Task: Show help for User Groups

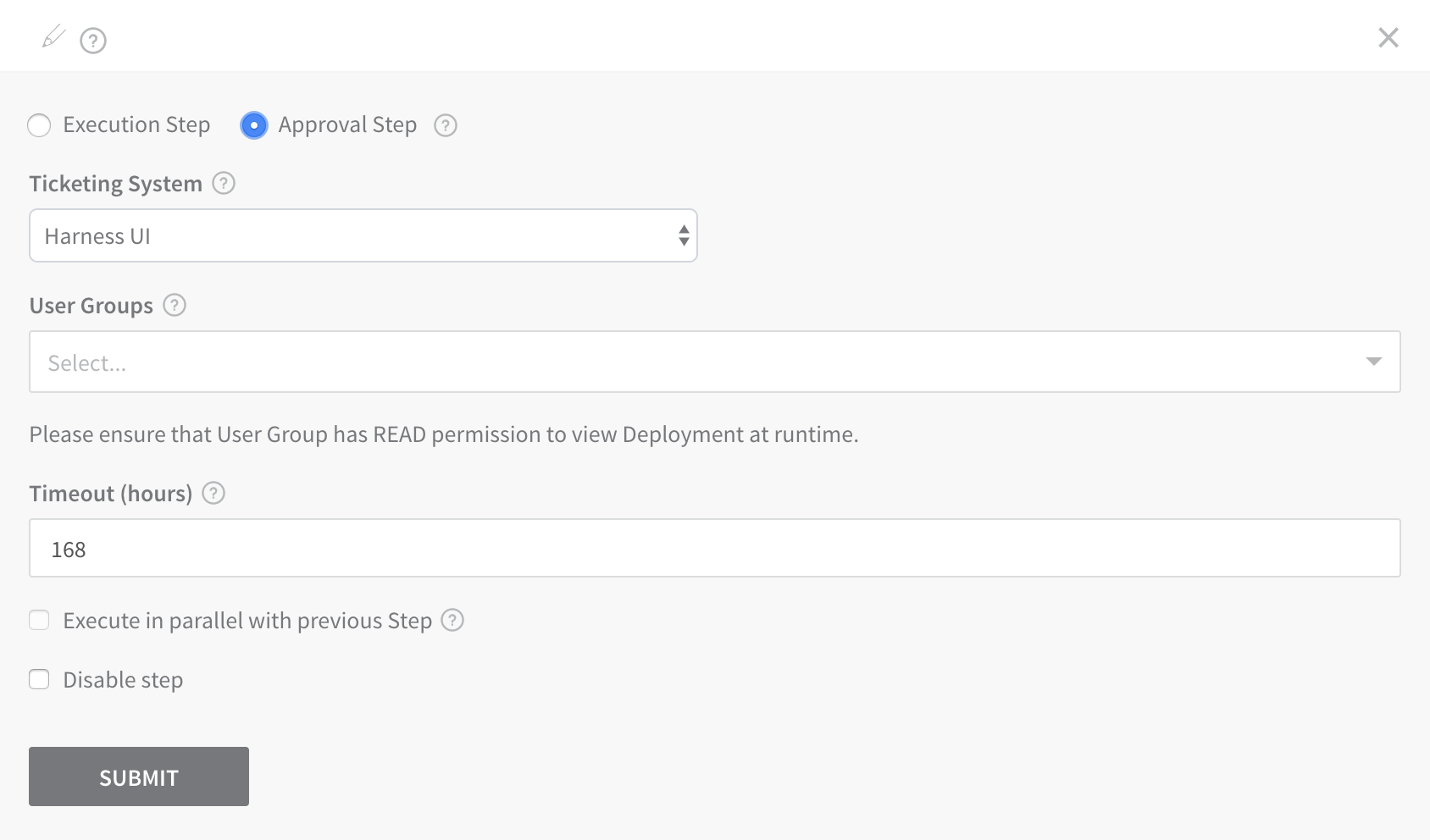Action: (175, 305)
